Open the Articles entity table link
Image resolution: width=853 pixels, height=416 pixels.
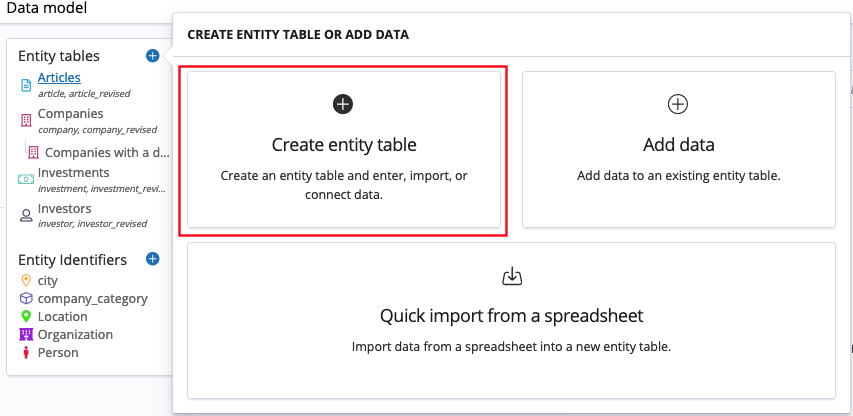tap(59, 78)
